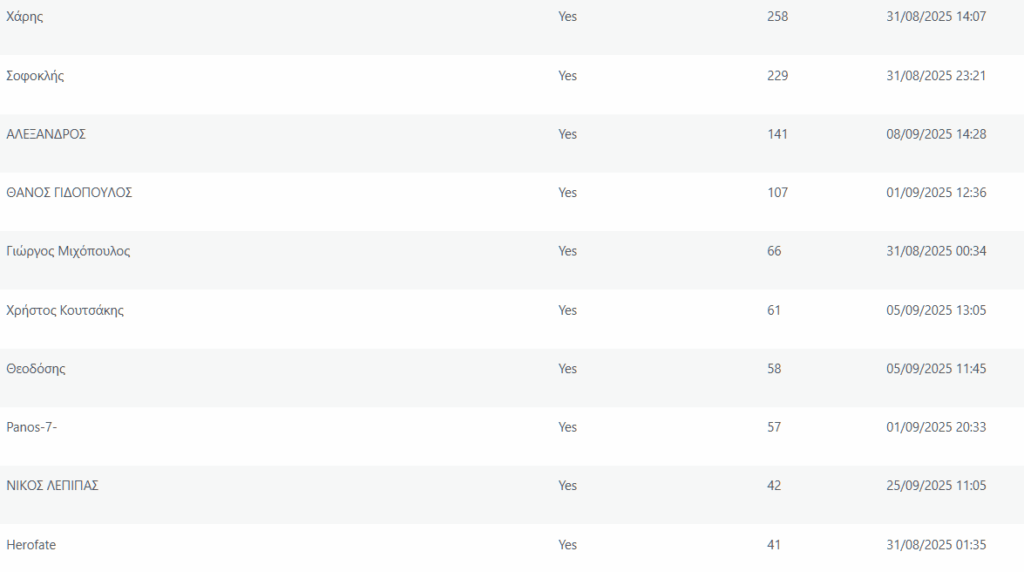The width and height of the screenshot is (1024, 572).
Task: Select the 107 score cell
Action: click(777, 193)
